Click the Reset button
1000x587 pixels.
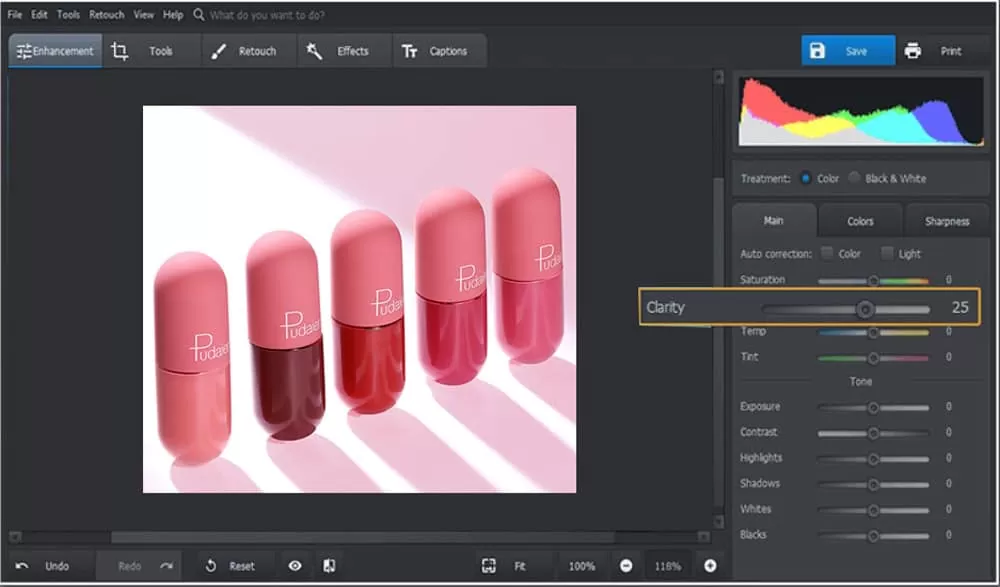point(230,566)
